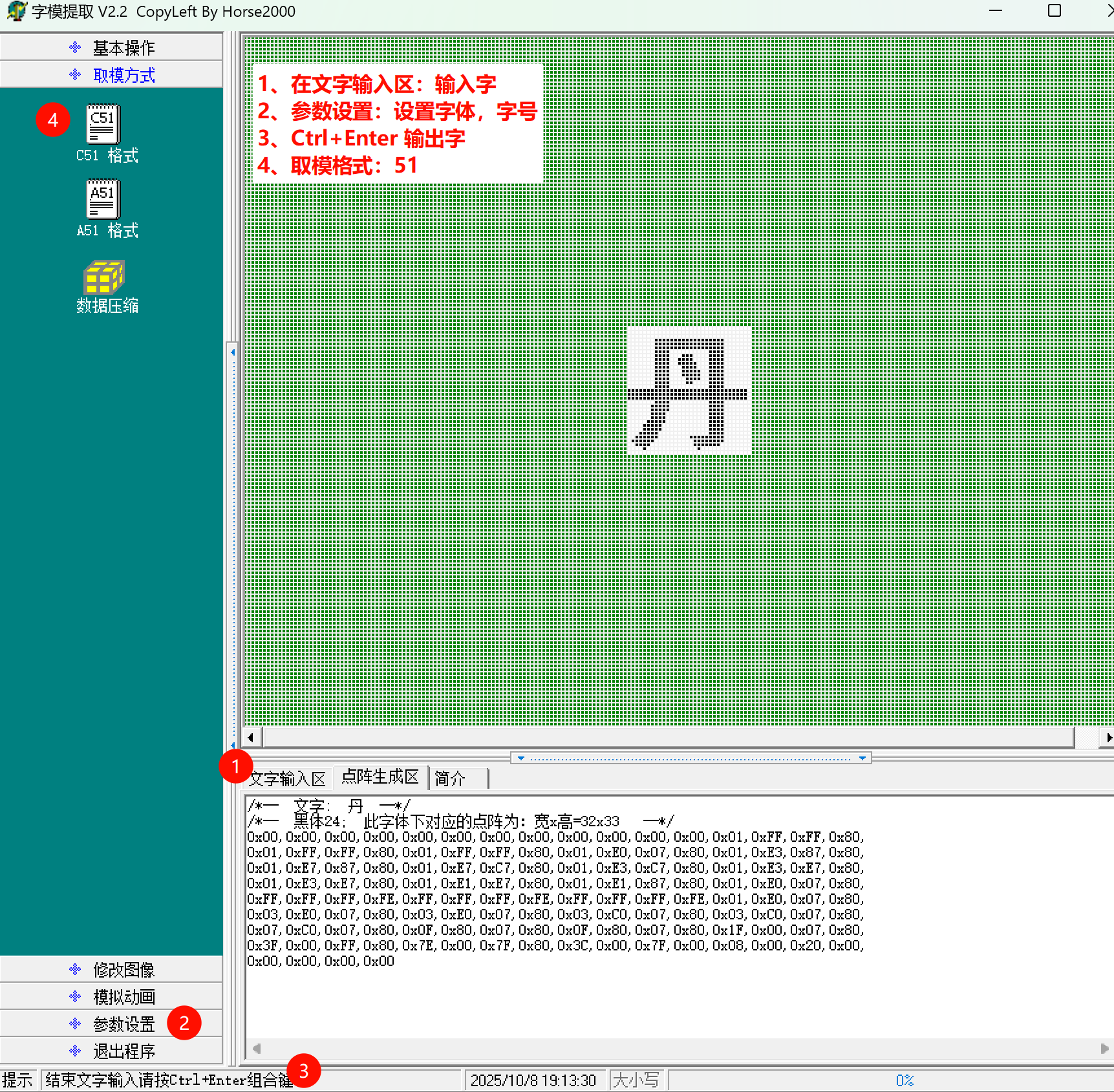The width and height of the screenshot is (1114, 1092).
Task: Switch to the 文字输入区 tab
Action: [288, 779]
